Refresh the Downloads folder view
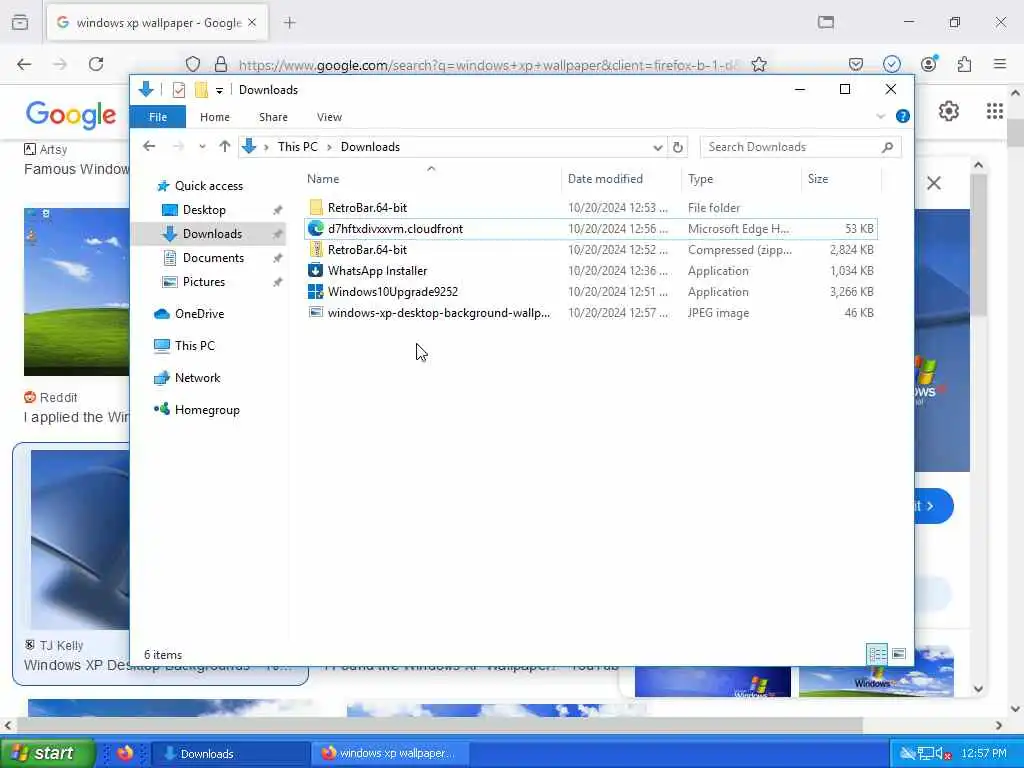This screenshot has width=1024, height=768. click(678, 148)
